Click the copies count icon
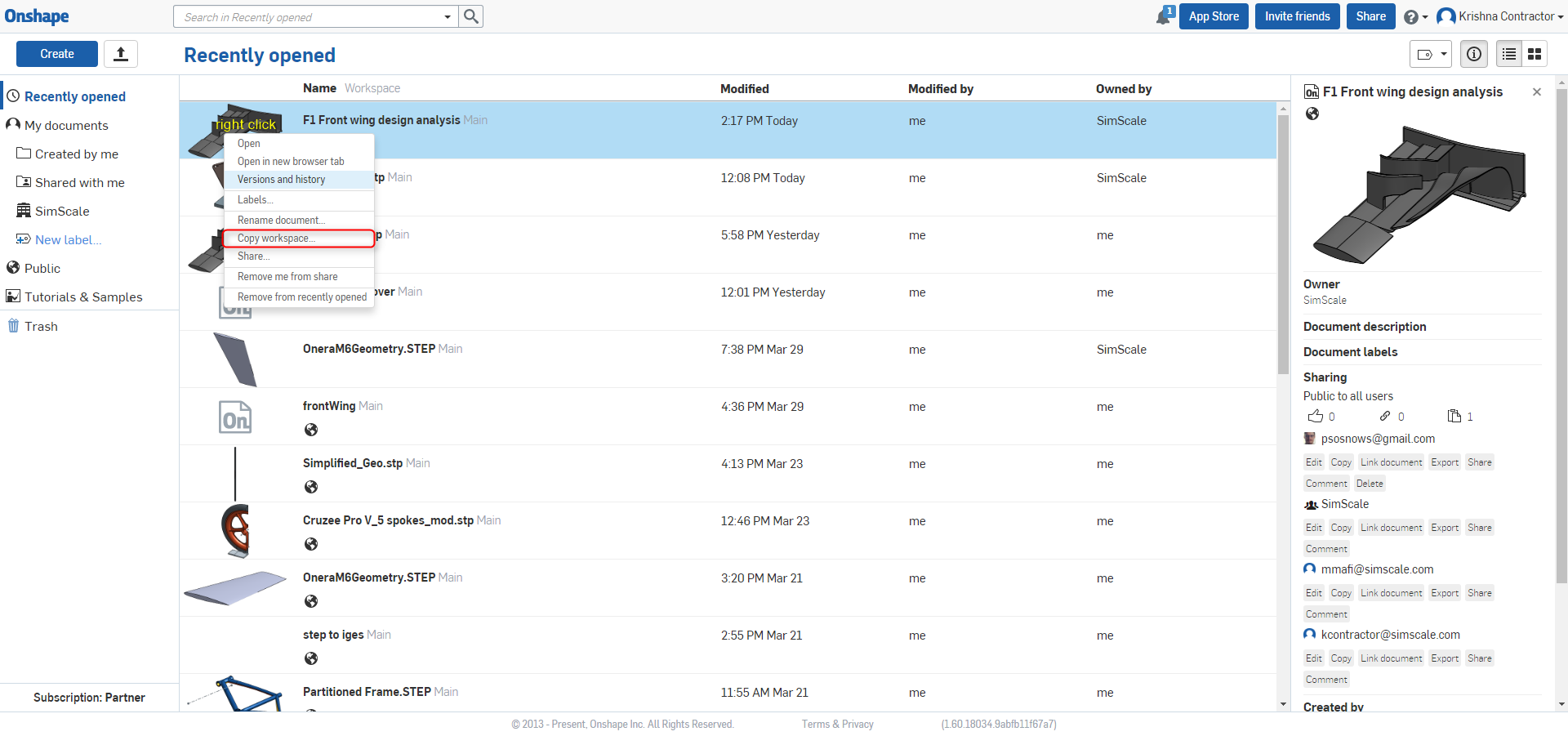 [1454, 416]
